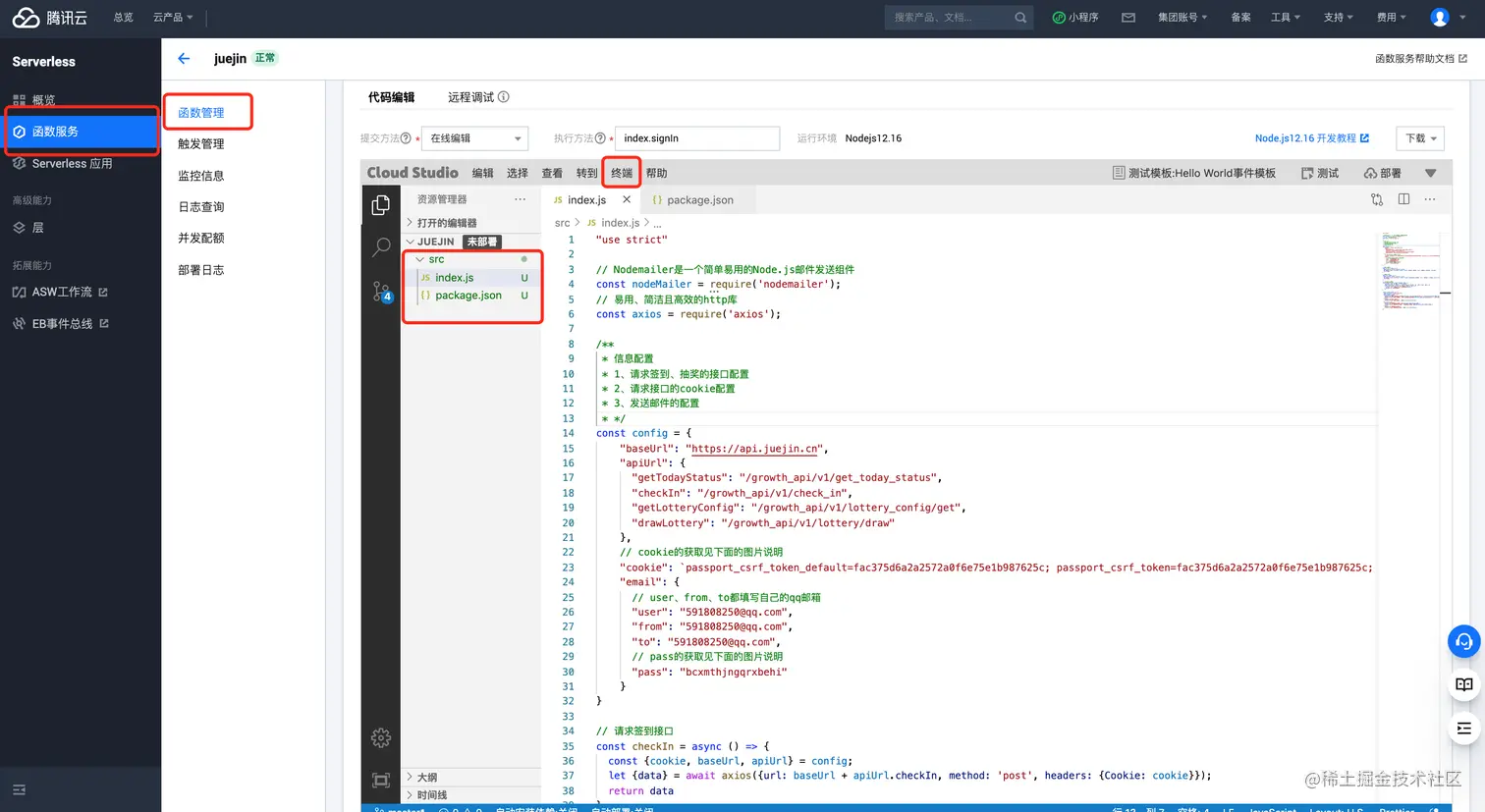Image resolution: width=1485 pixels, height=812 pixels.
Task: Click the open changes icon in editor toolbar
Action: [1377, 199]
